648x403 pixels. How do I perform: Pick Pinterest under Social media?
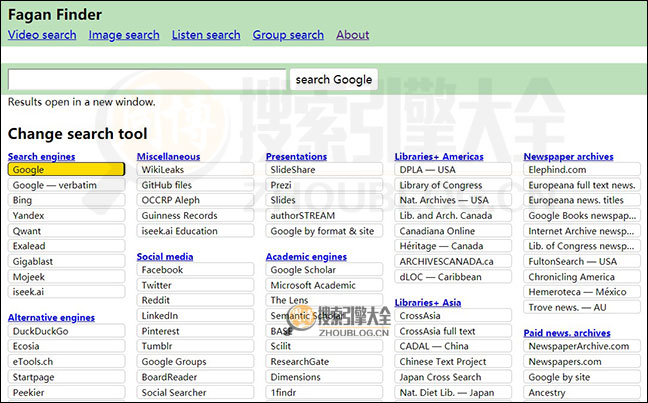pos(195,331)
